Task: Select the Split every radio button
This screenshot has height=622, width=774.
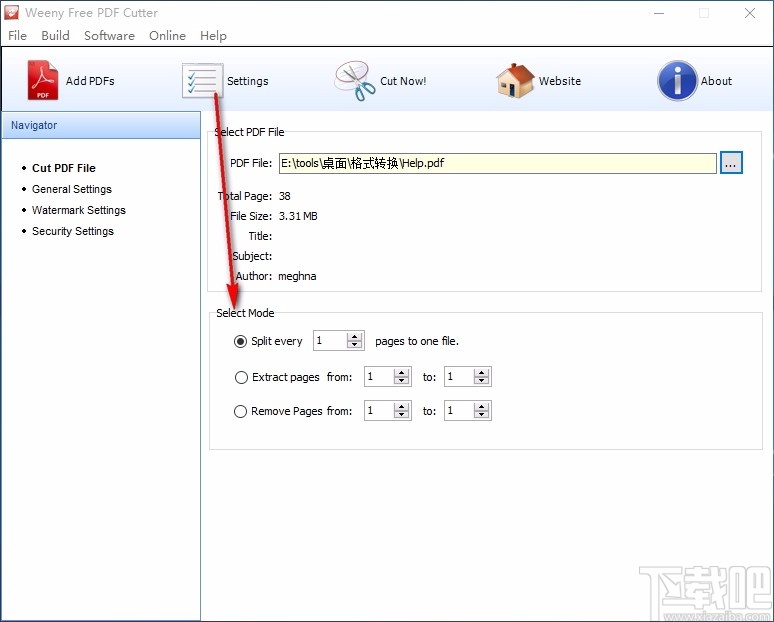Action: (x=240, y=342)
